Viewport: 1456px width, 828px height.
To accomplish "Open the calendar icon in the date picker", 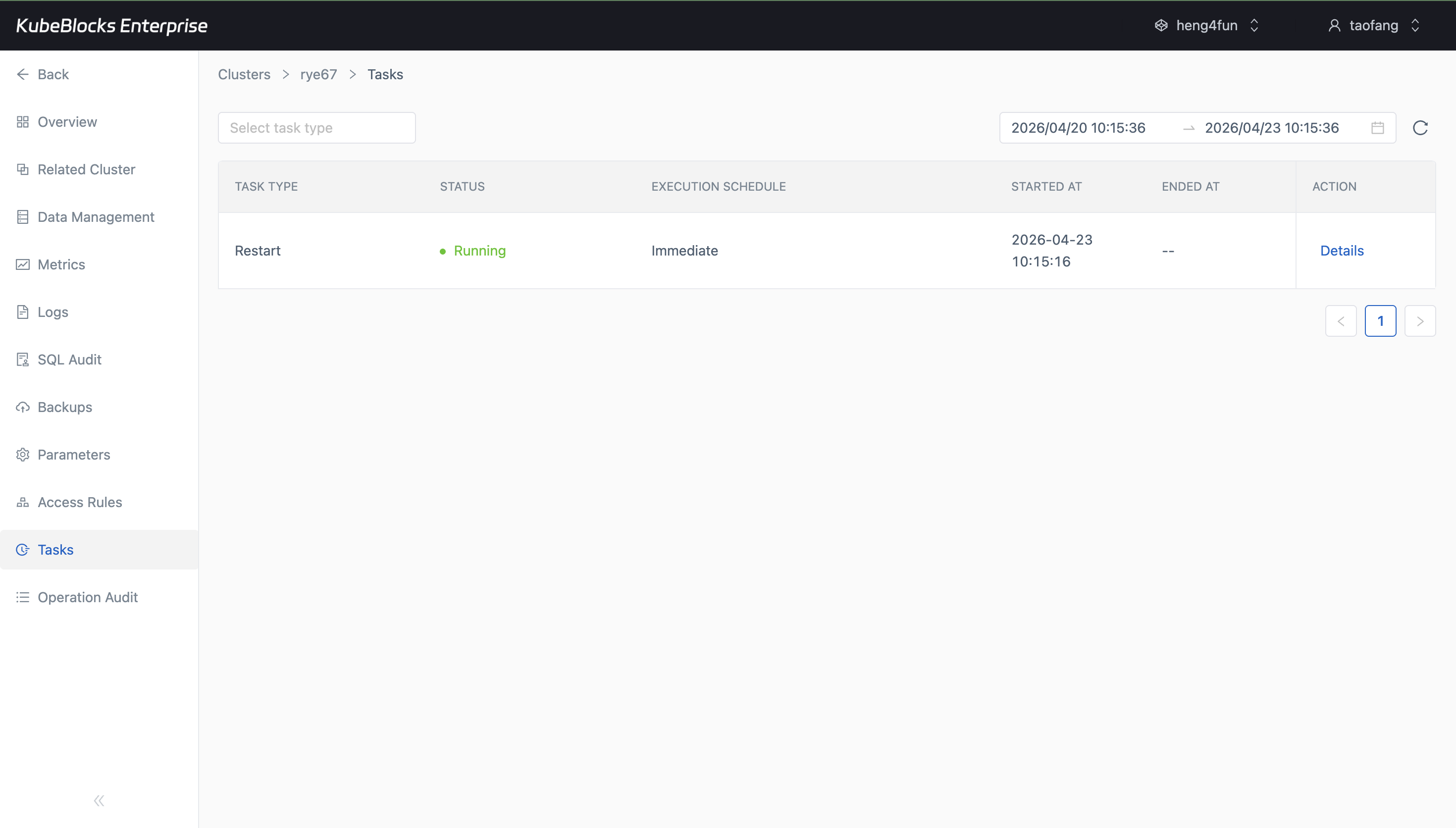I will 1378,127.
